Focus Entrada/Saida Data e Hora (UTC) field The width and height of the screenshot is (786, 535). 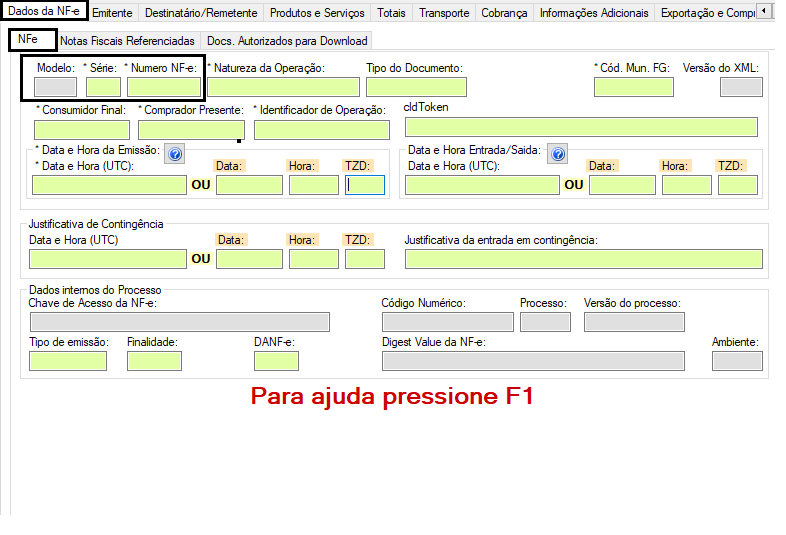(x=482, y=185)
